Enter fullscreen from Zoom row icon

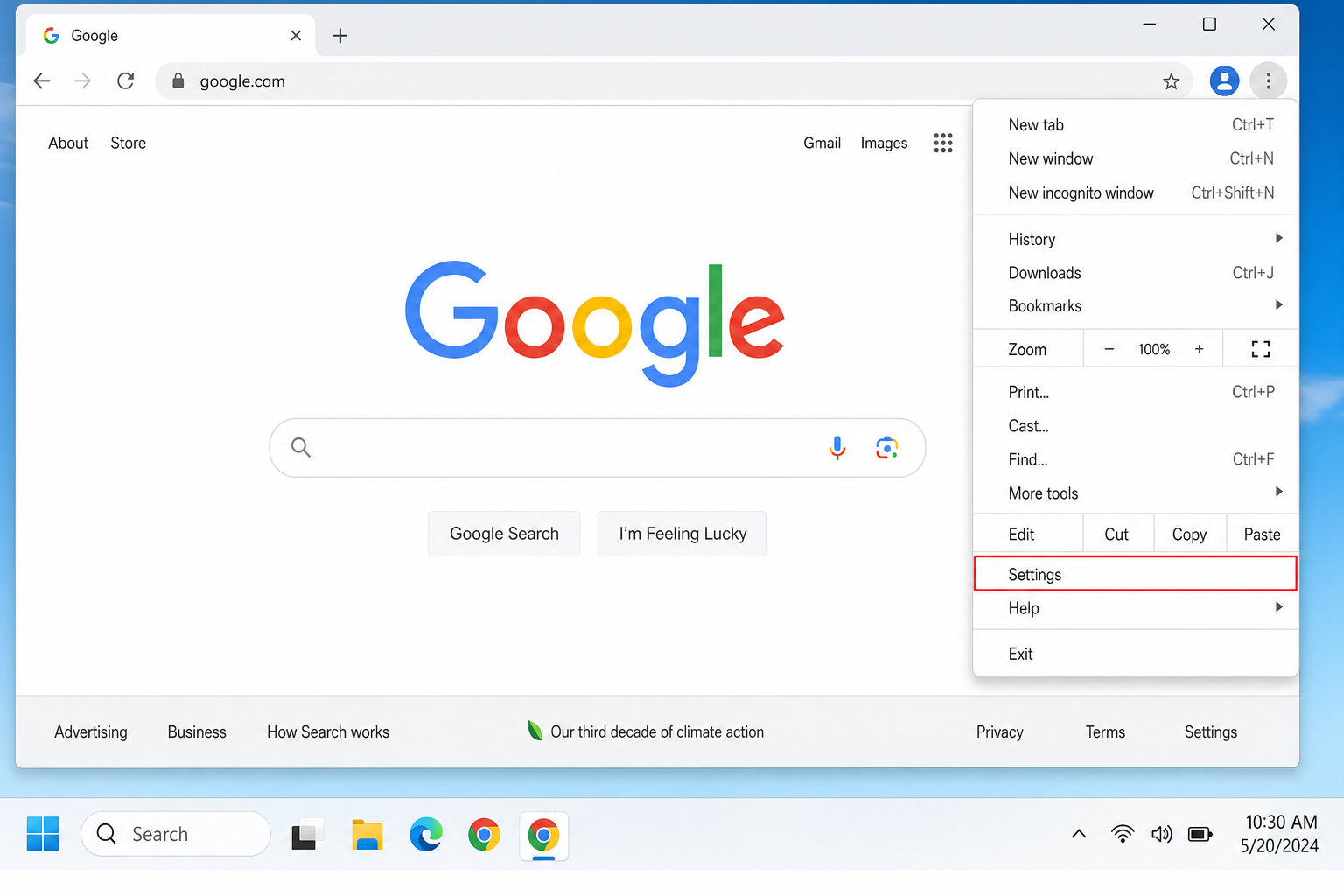click(1261, 349)
